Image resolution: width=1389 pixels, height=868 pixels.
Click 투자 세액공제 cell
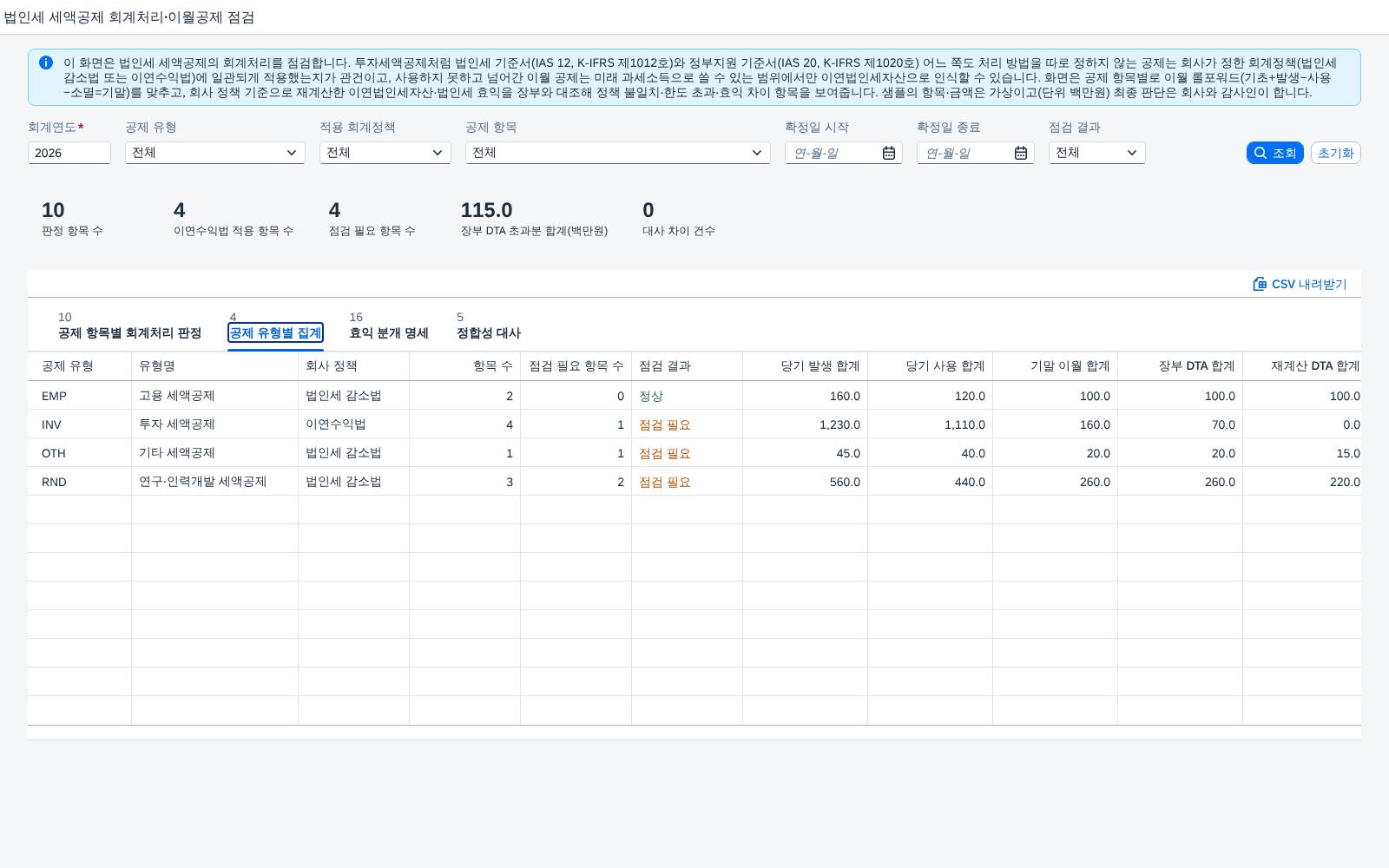click(214, 424)
